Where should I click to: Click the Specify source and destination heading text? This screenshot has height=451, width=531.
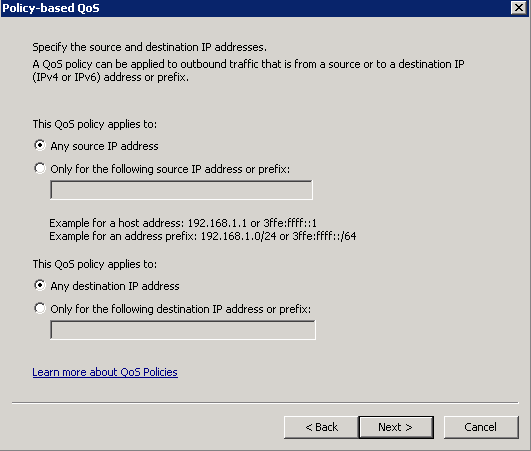[x=149, y=47]
